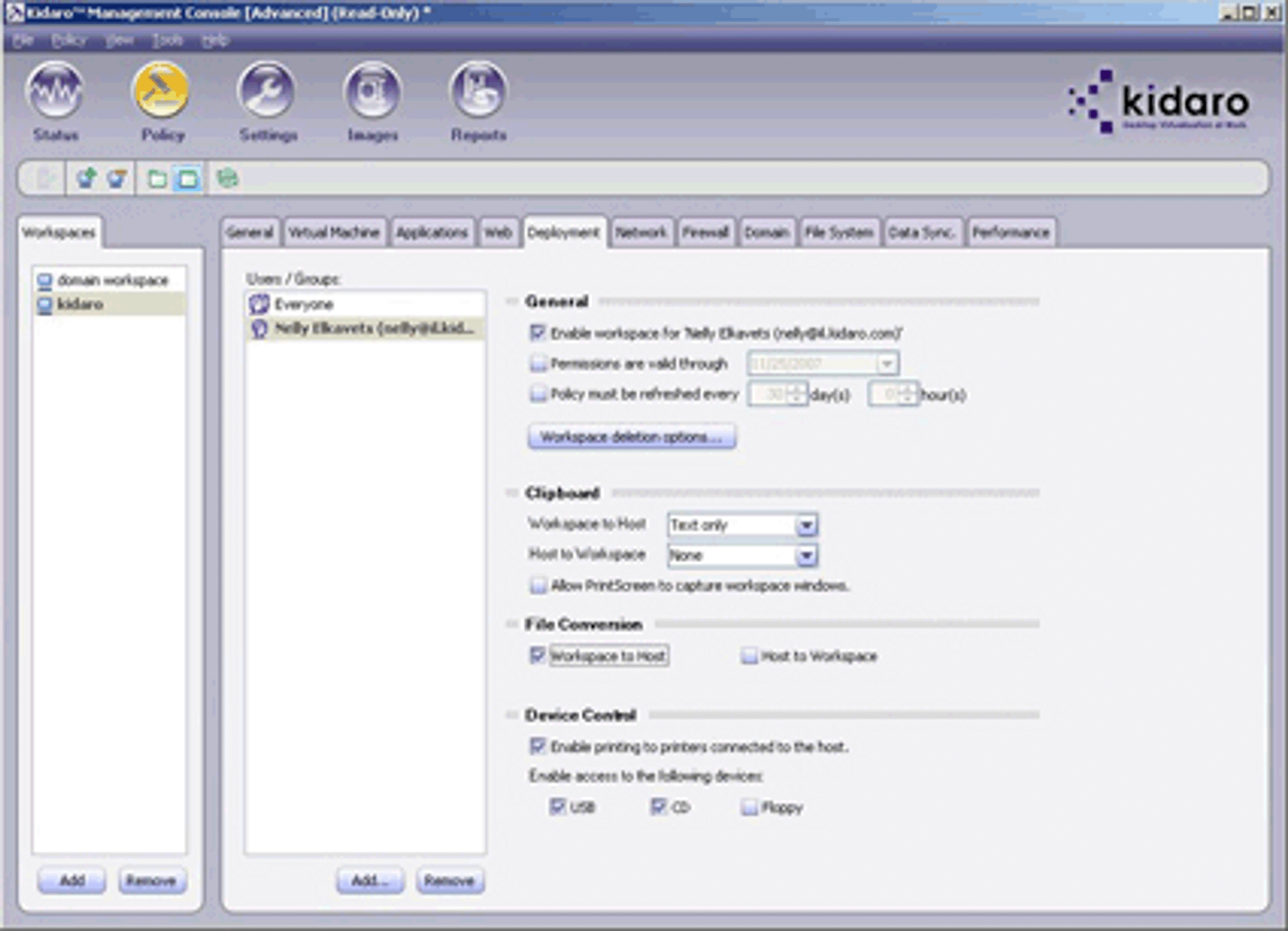This screenshot has height=931, width=1288.
Task: Open the View menu
Action: pos(120,41)
